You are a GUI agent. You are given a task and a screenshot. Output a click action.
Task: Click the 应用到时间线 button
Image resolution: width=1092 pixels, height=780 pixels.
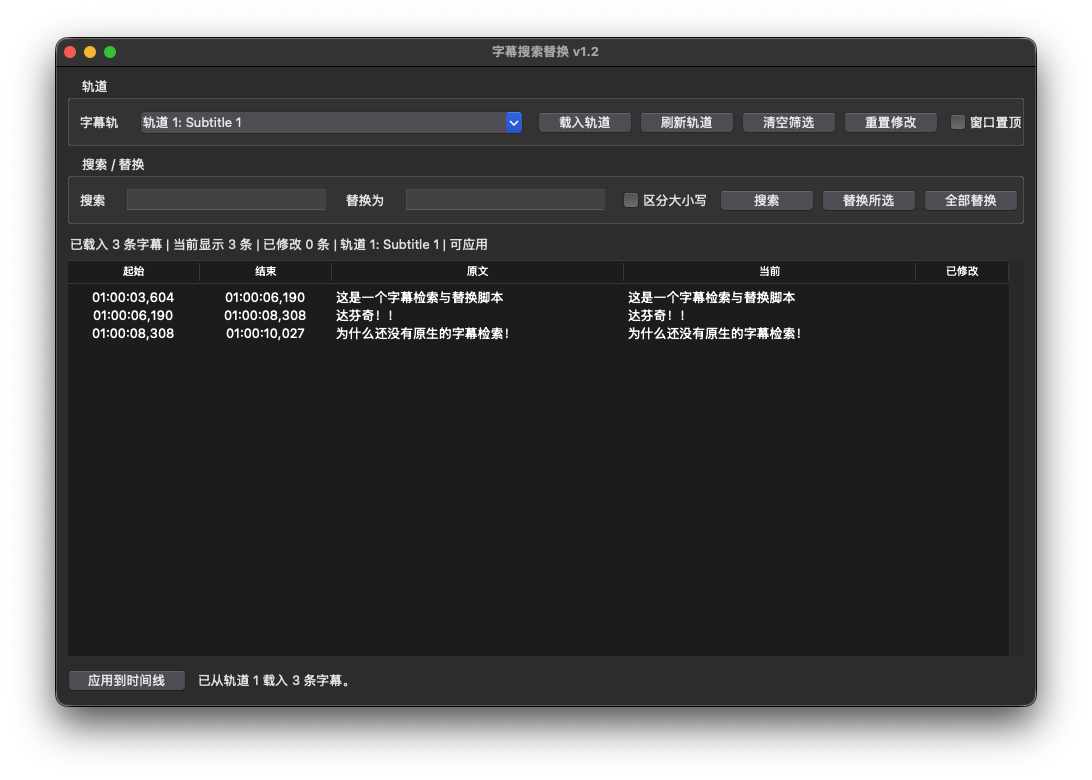[126, 680]
